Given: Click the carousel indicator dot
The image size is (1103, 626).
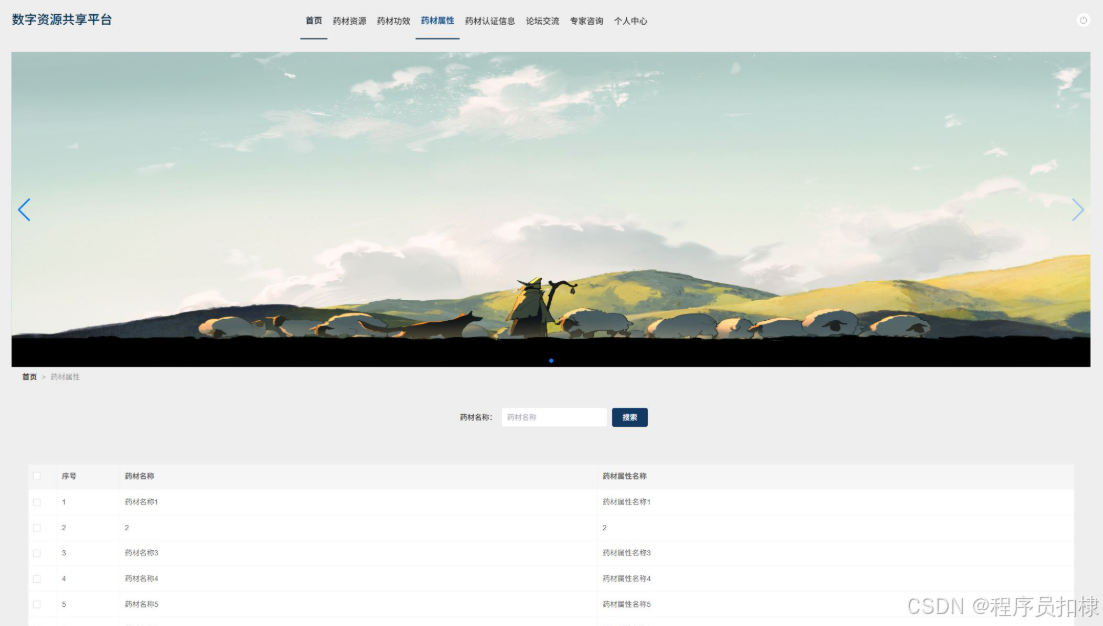Looking at the screenshot, I should coord(551,361).
